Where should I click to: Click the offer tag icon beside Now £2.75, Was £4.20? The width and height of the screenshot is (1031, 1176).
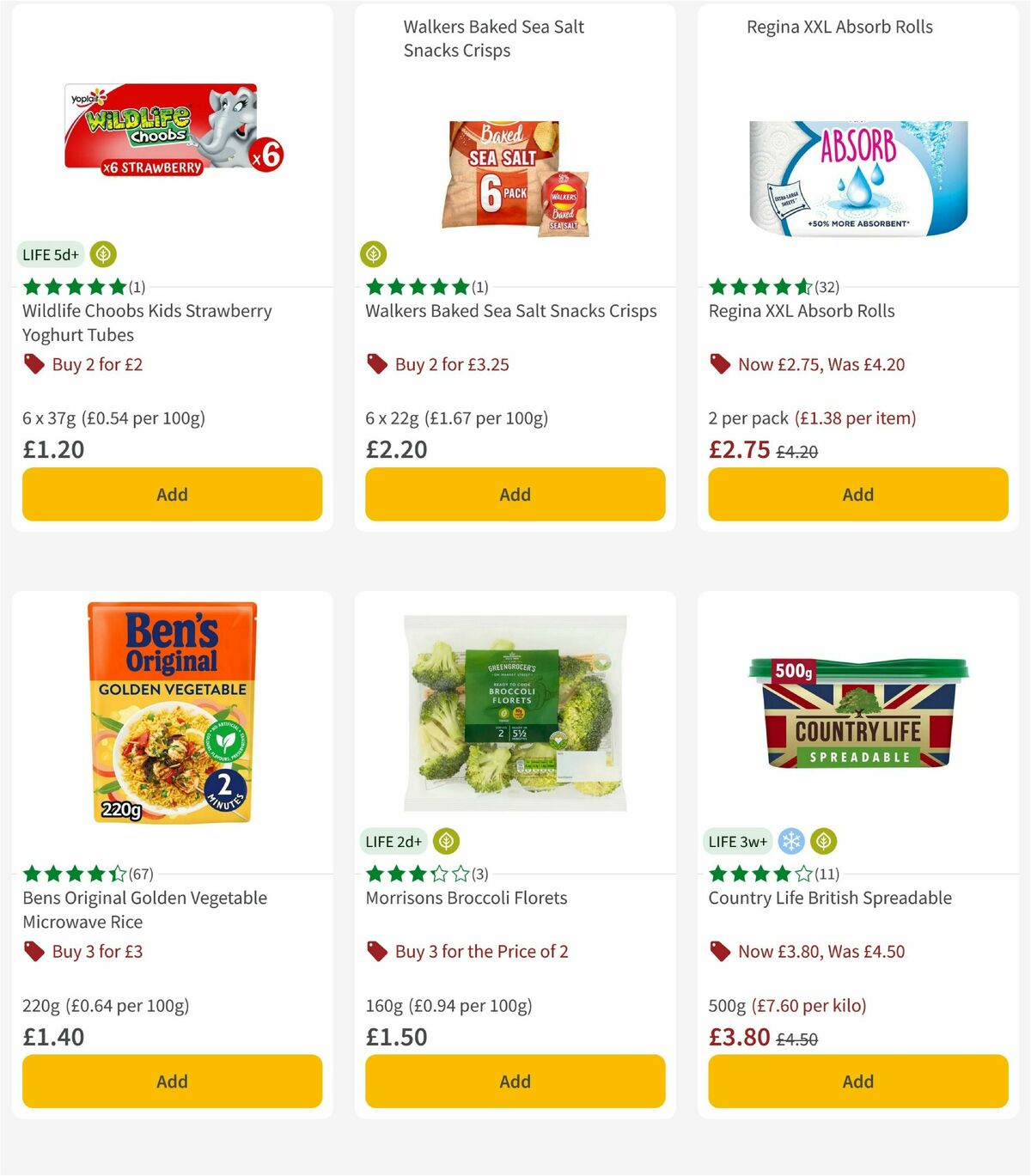tap(719, 364)
